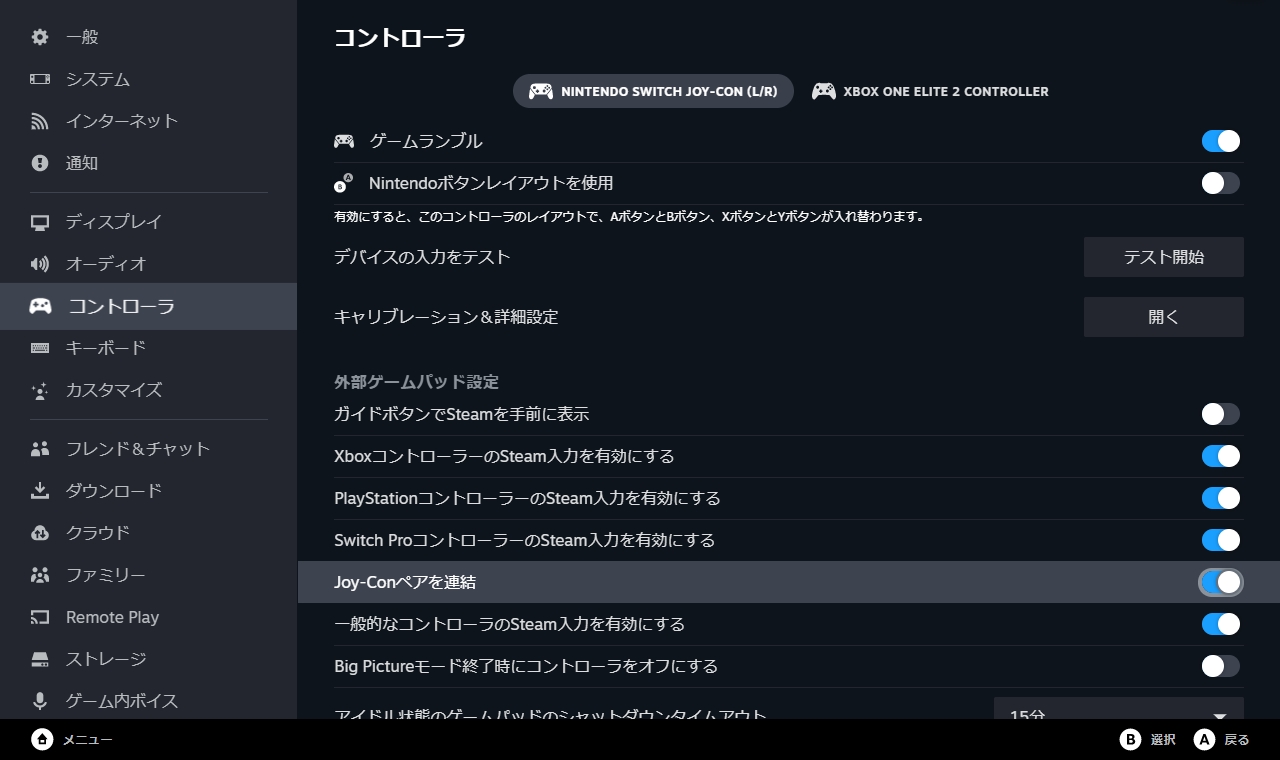Toggle ゲームランブル off
This screenshot has height=760, width=1280.
(1221, 141)
